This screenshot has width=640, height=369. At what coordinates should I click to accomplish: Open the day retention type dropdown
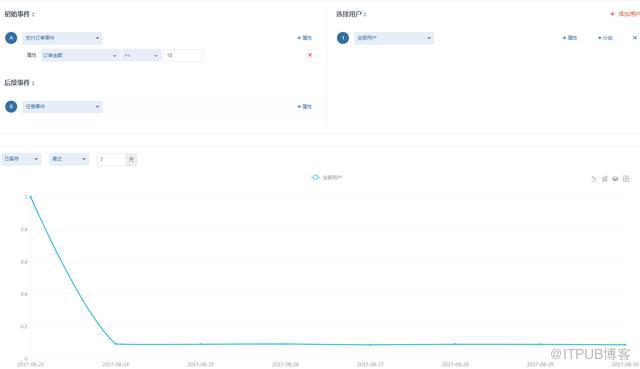[21, 159]
